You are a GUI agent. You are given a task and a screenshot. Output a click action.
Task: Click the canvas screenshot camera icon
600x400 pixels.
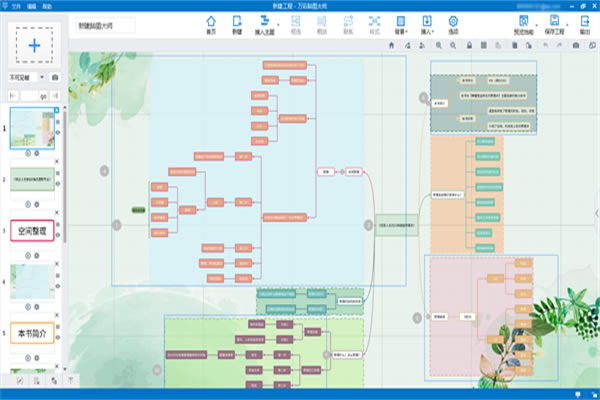[x=576, y=45]
